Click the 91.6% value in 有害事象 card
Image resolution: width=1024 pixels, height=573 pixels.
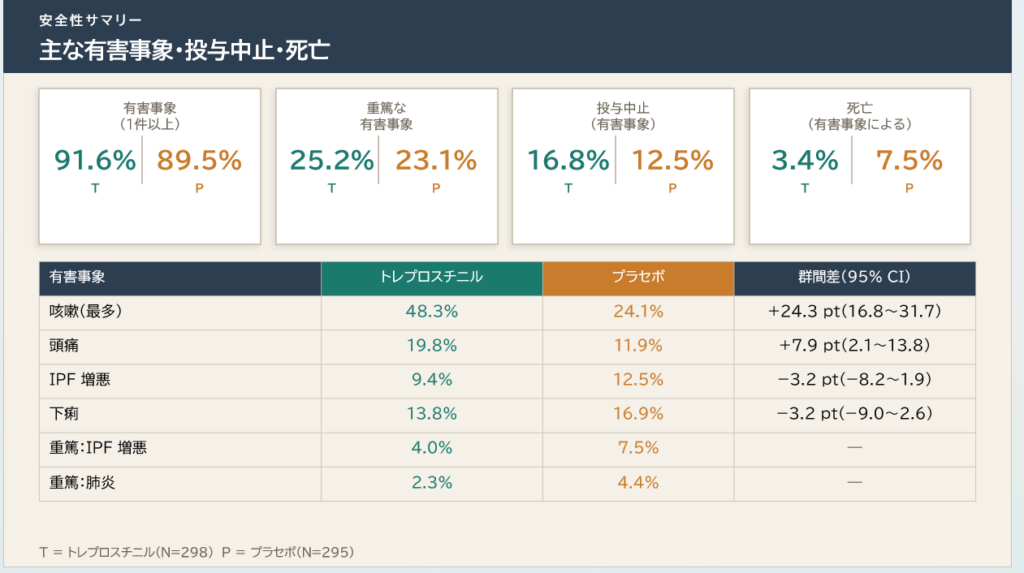(95, 160)
